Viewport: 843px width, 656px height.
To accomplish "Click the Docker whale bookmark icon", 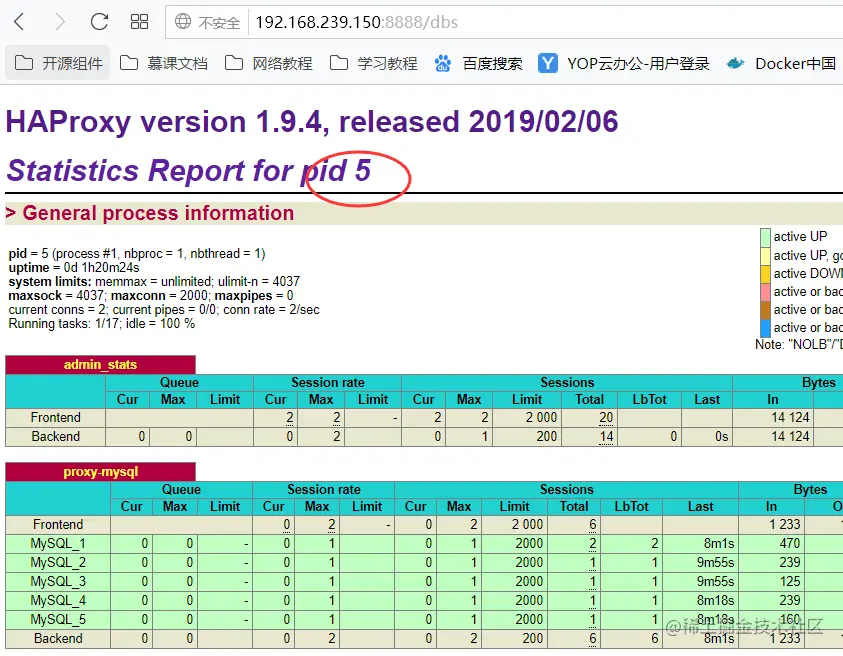I will tap(735, 63).
